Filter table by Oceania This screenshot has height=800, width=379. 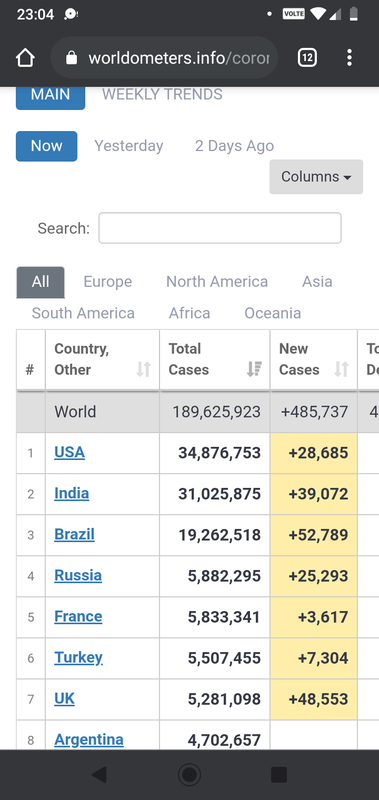(x=272, y=313)
